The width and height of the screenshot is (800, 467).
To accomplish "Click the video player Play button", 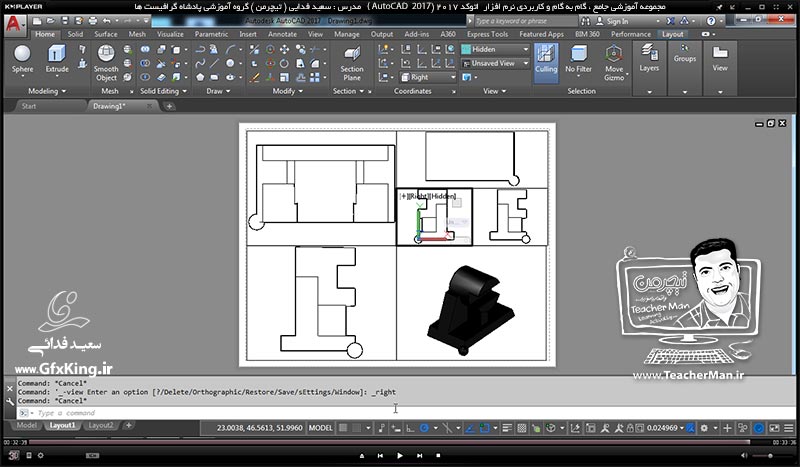I will (x=399, y=455).
